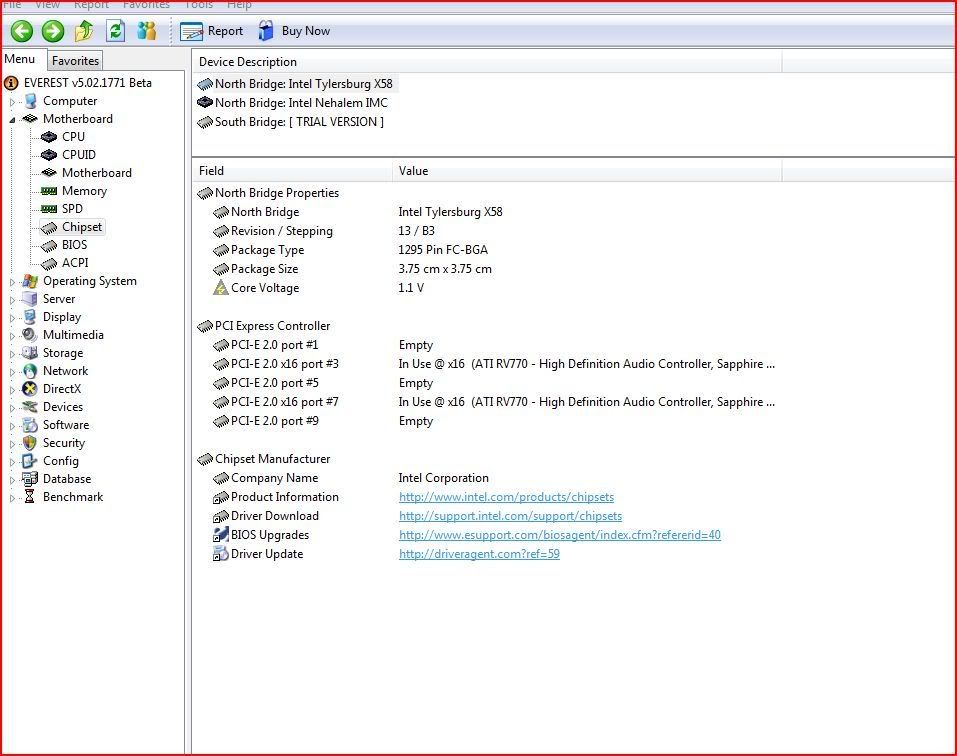Select the PCI-E 2.0 x16 port #3 row
The height and width of the screenshot is (756, 957).
(x=493, y=364)
